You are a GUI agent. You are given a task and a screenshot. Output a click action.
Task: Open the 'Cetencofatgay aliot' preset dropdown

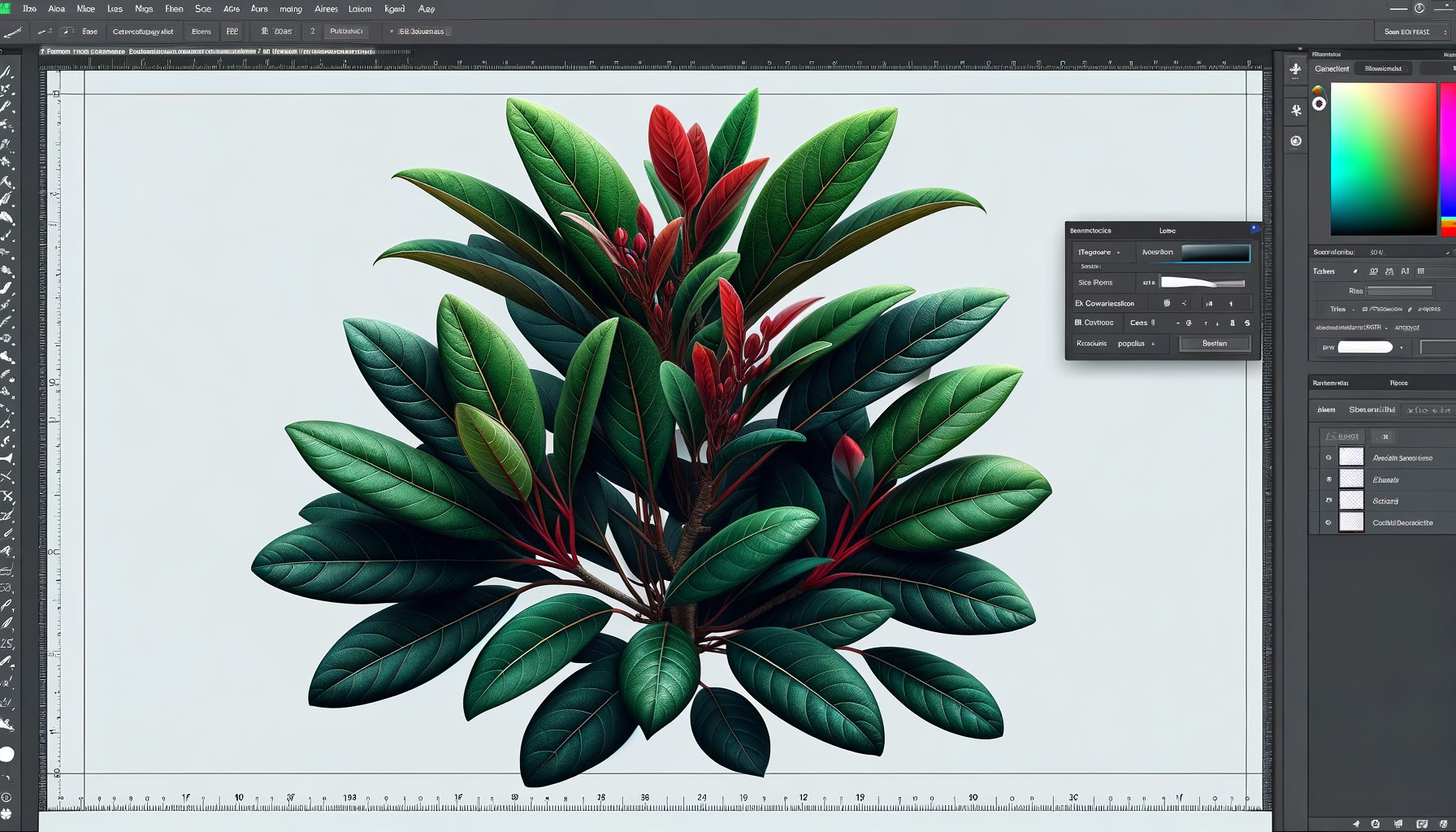pyautogui.click(x=143, y=32)
